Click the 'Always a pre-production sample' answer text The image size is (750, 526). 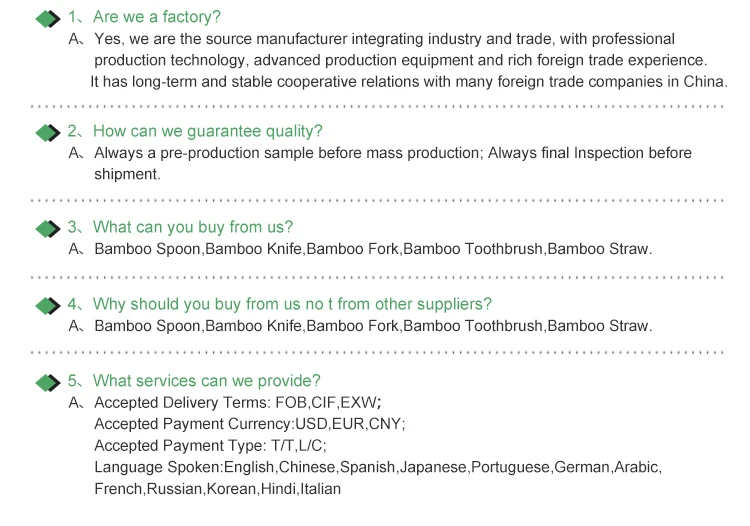pos(393,153)
